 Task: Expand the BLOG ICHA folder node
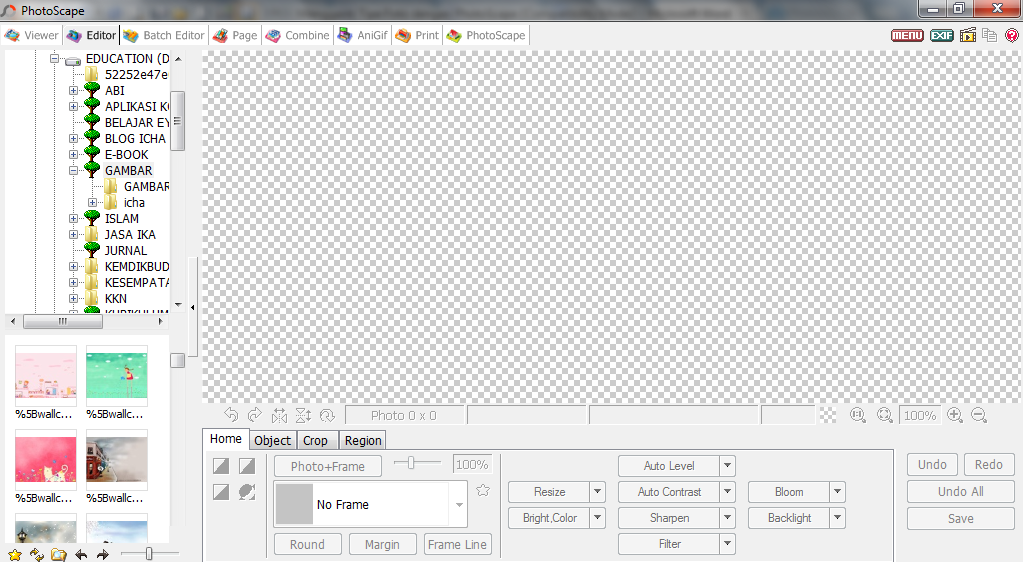coord(74,138)
